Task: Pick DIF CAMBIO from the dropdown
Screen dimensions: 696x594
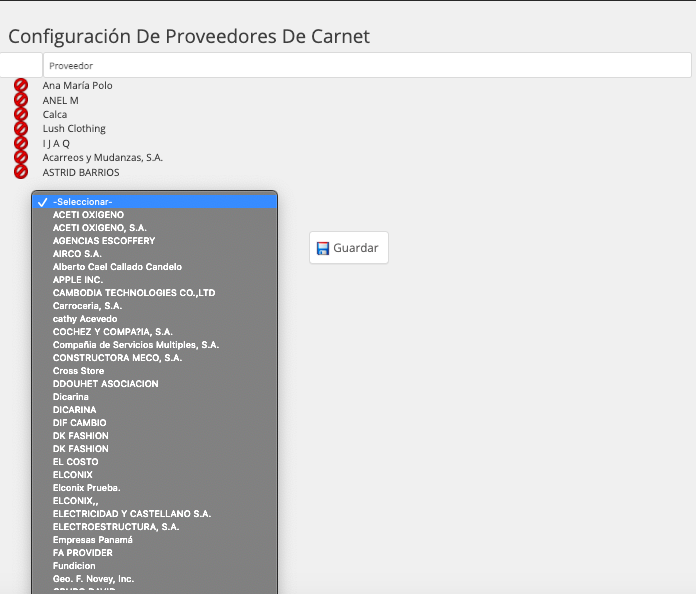Action: pyautogui.click(x=154, y=423)
